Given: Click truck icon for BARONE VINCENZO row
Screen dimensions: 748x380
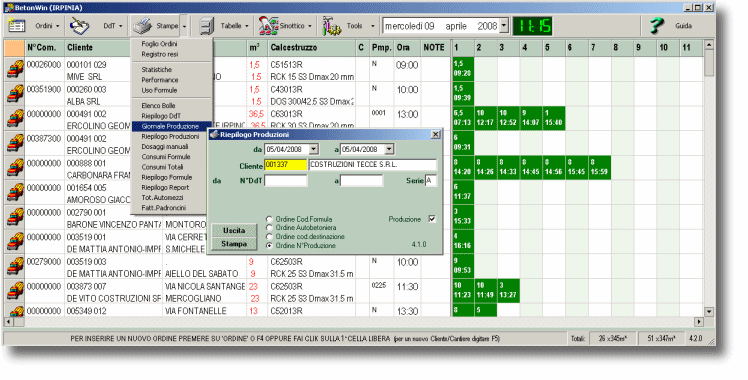Looking at the screenshot, I should pos(15,218).
